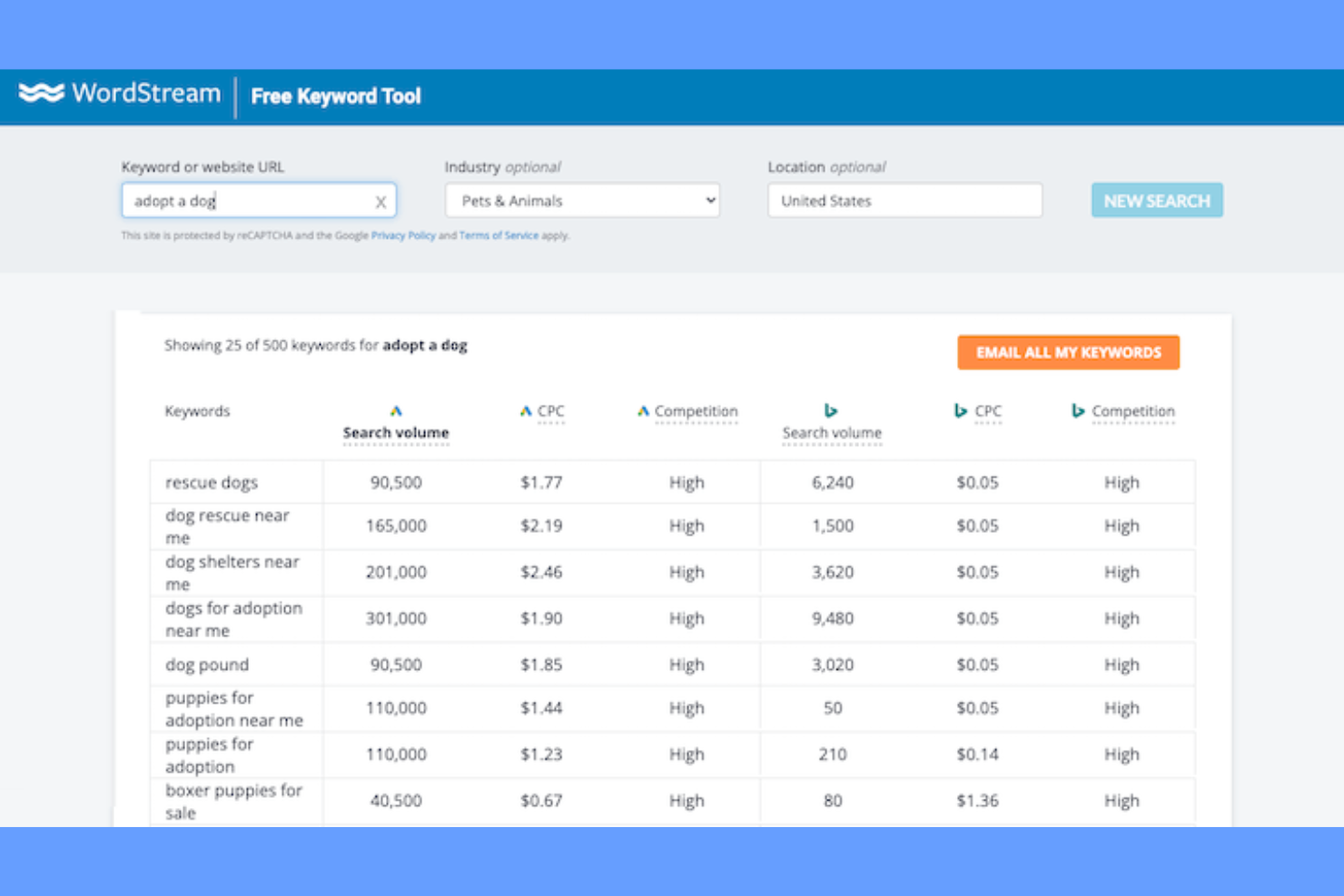Select the 'dogs for adoption near me' keyword
1344x896 pixels.
pyautogui.click(x=234, y=619)
